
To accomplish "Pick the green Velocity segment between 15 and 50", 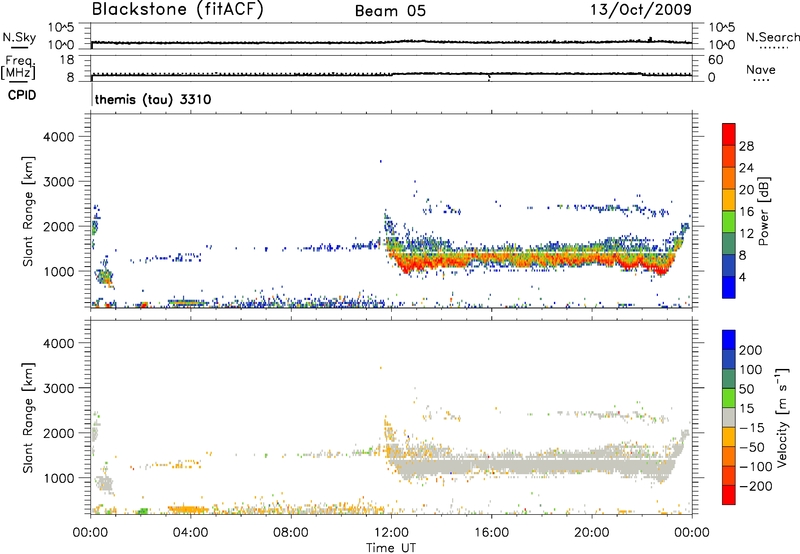I will tap(729, 398).
